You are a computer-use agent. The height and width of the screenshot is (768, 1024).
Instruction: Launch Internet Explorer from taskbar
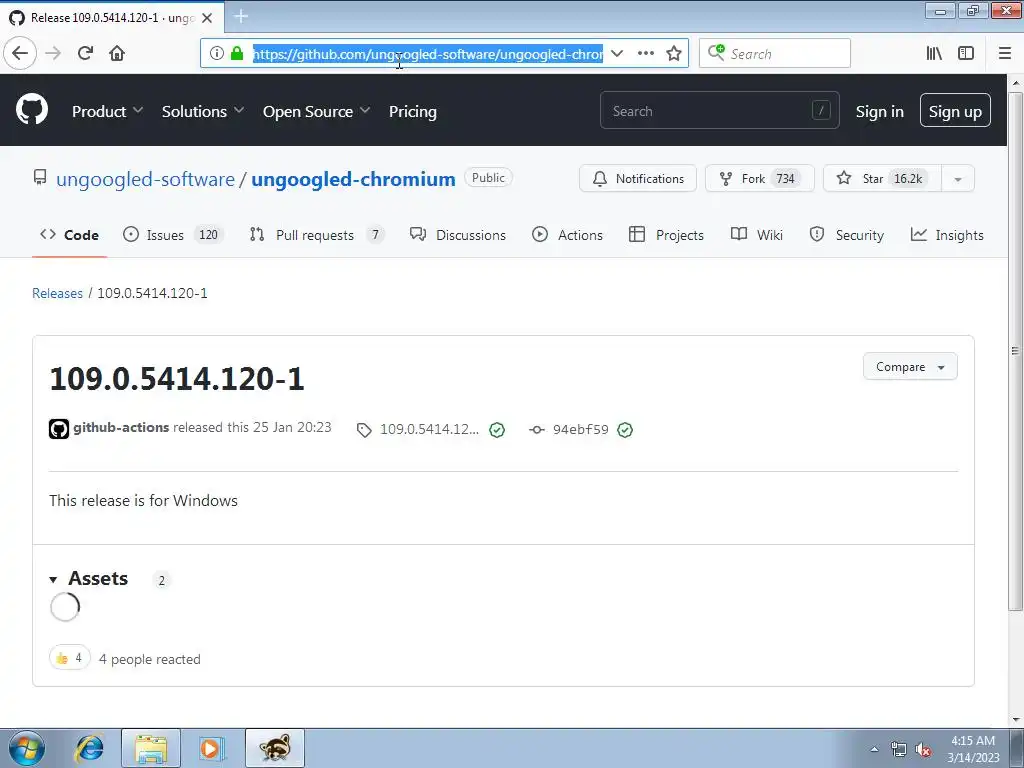click(x=89, y=748)
